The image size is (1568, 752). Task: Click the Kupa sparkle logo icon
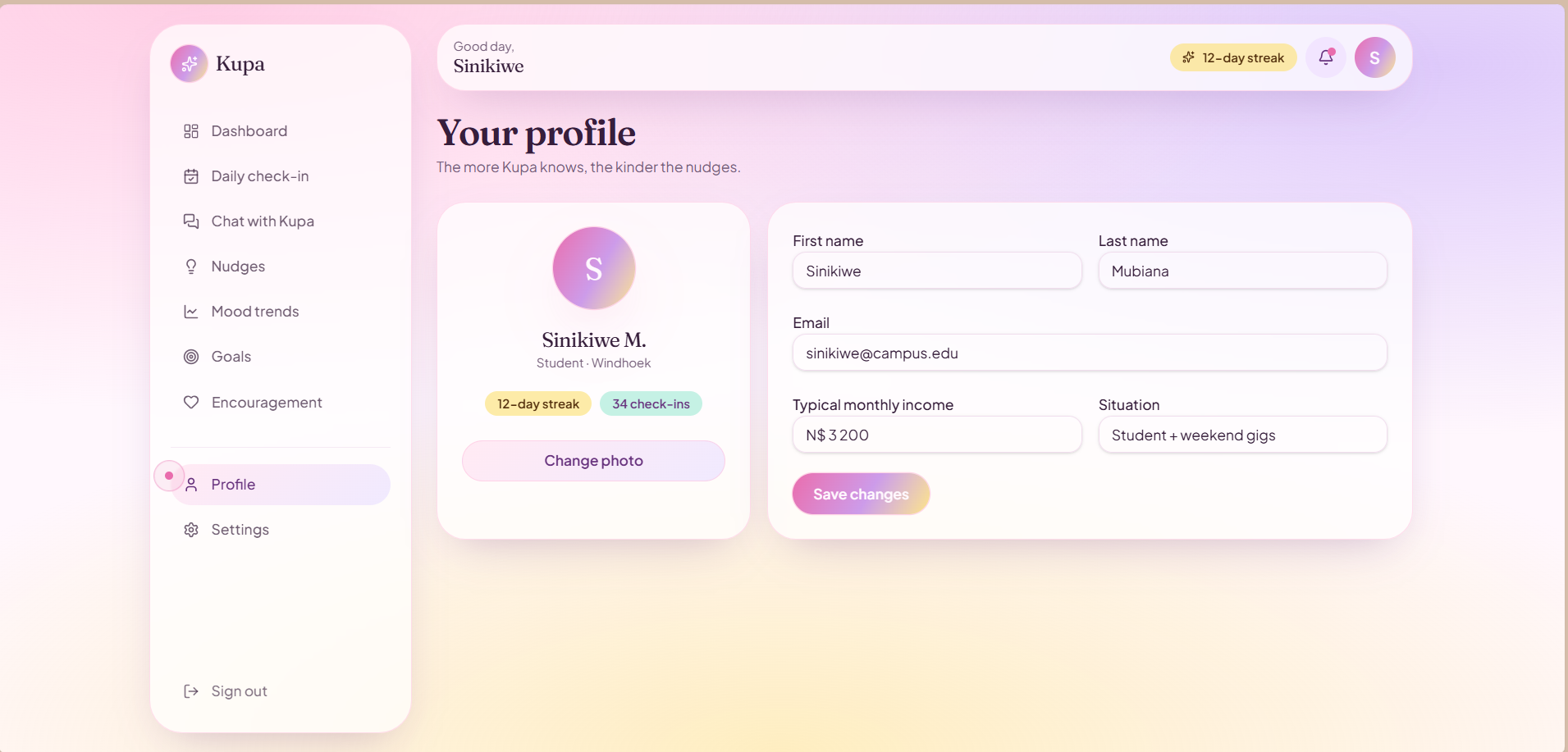pos(189,64)
